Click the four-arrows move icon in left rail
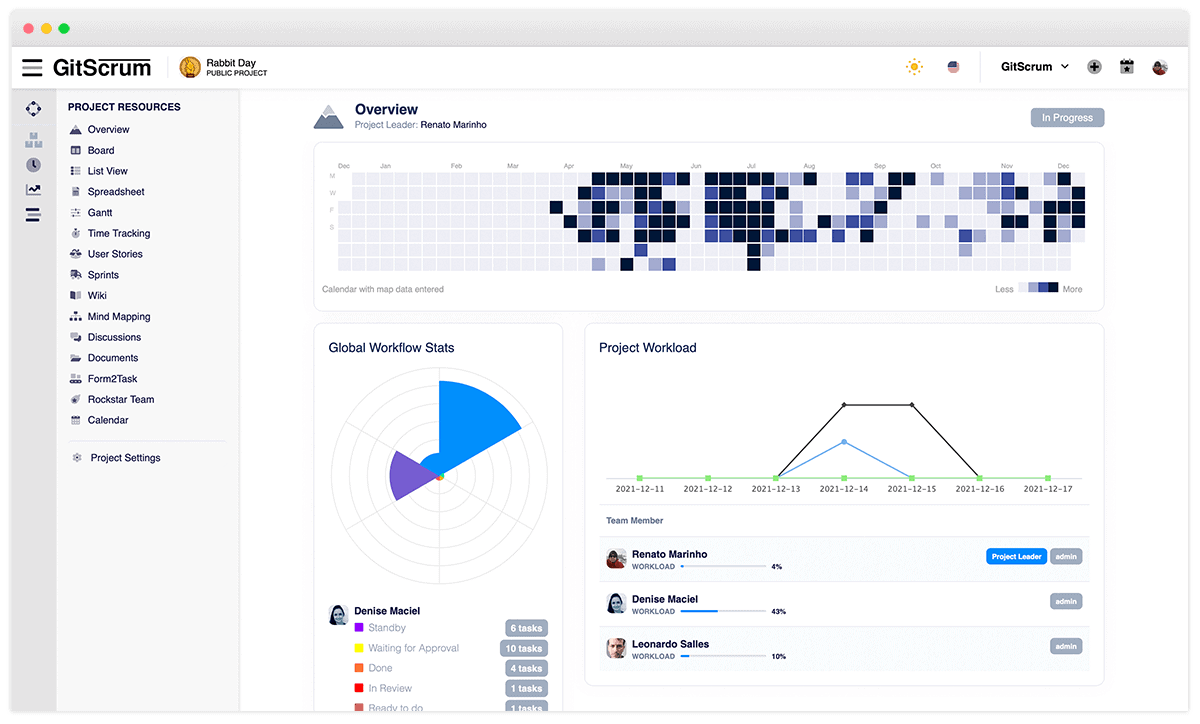 tap(33, 108)
